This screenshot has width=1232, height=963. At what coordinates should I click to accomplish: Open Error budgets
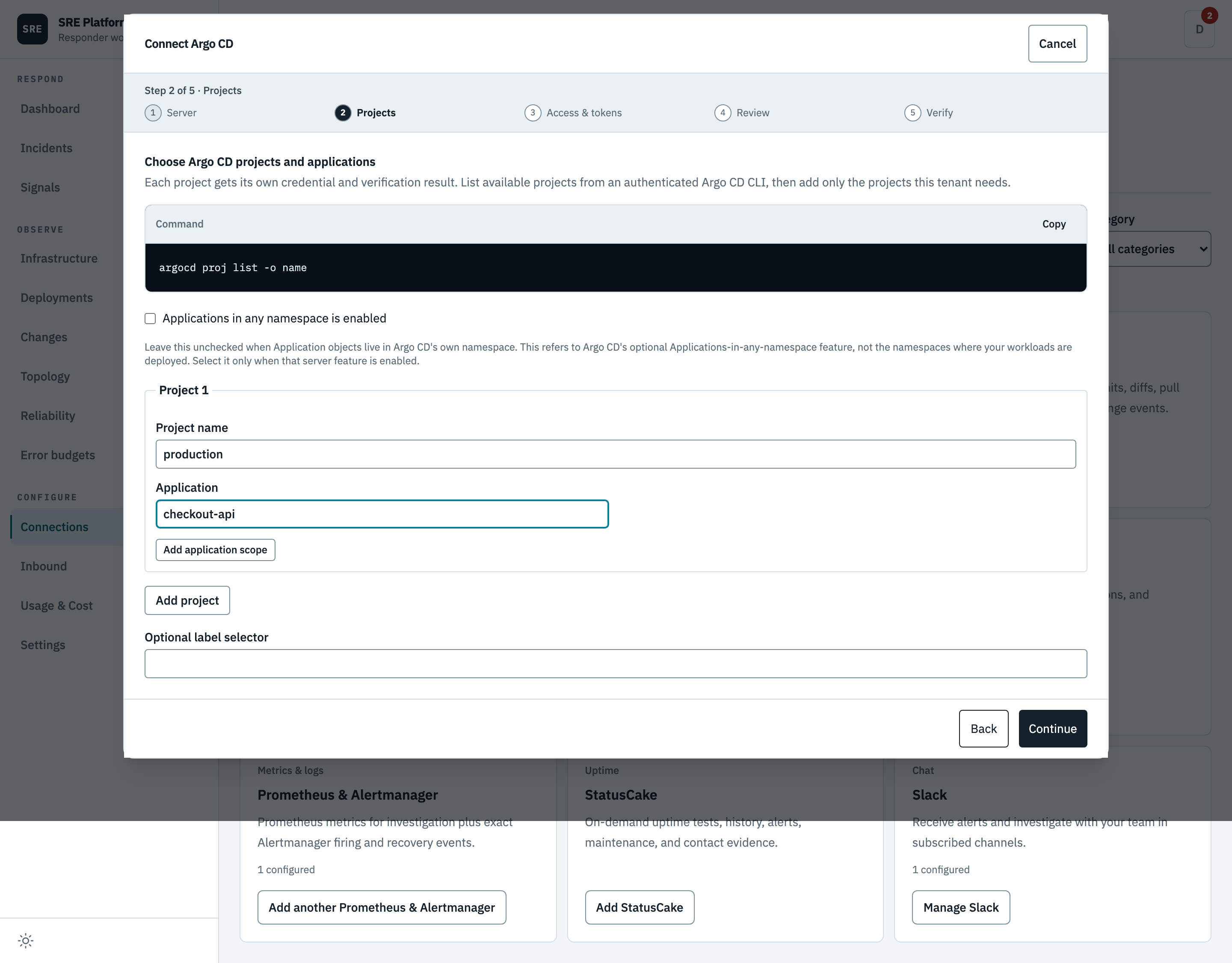coord(58,455)
